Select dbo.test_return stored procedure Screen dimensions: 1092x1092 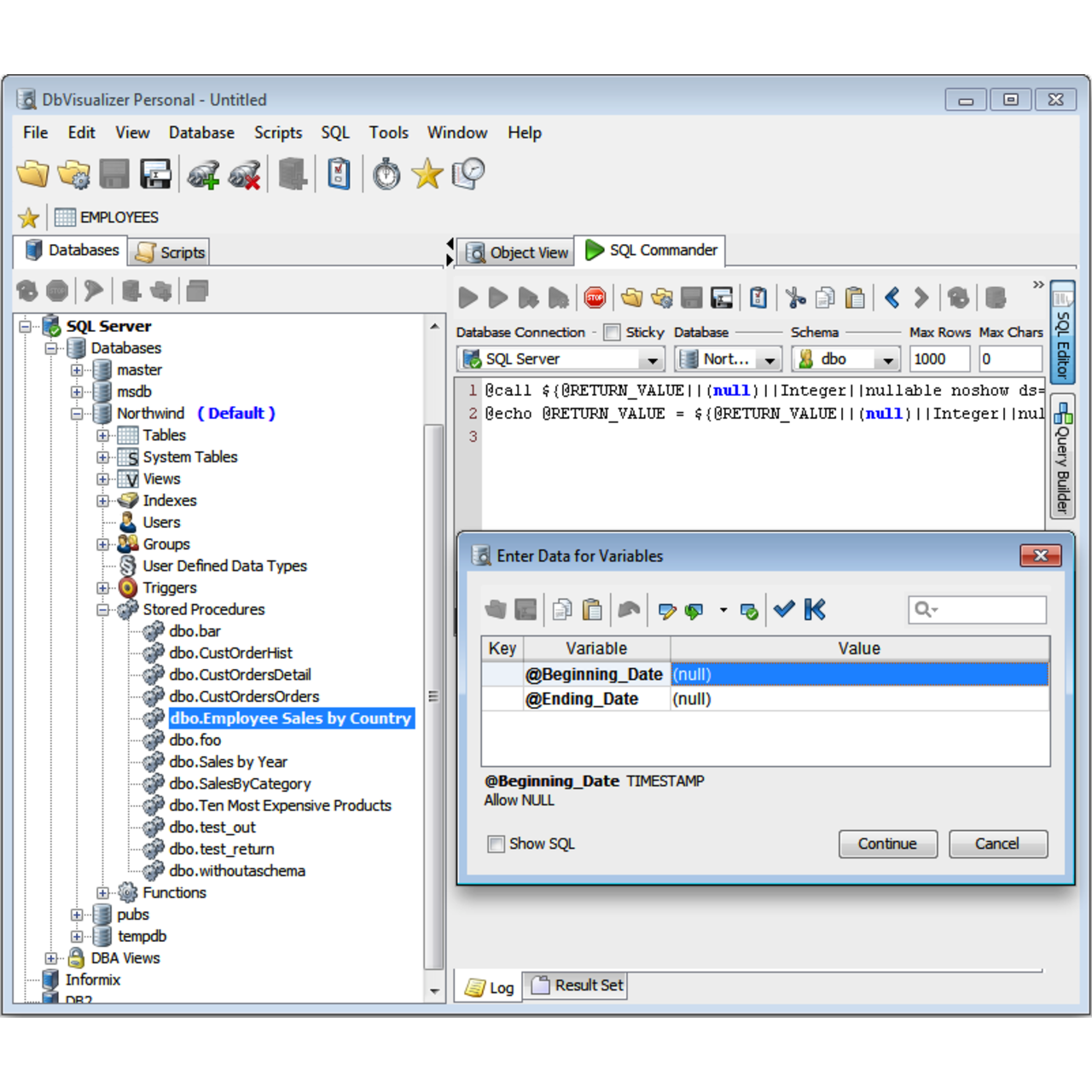(221, 850)
